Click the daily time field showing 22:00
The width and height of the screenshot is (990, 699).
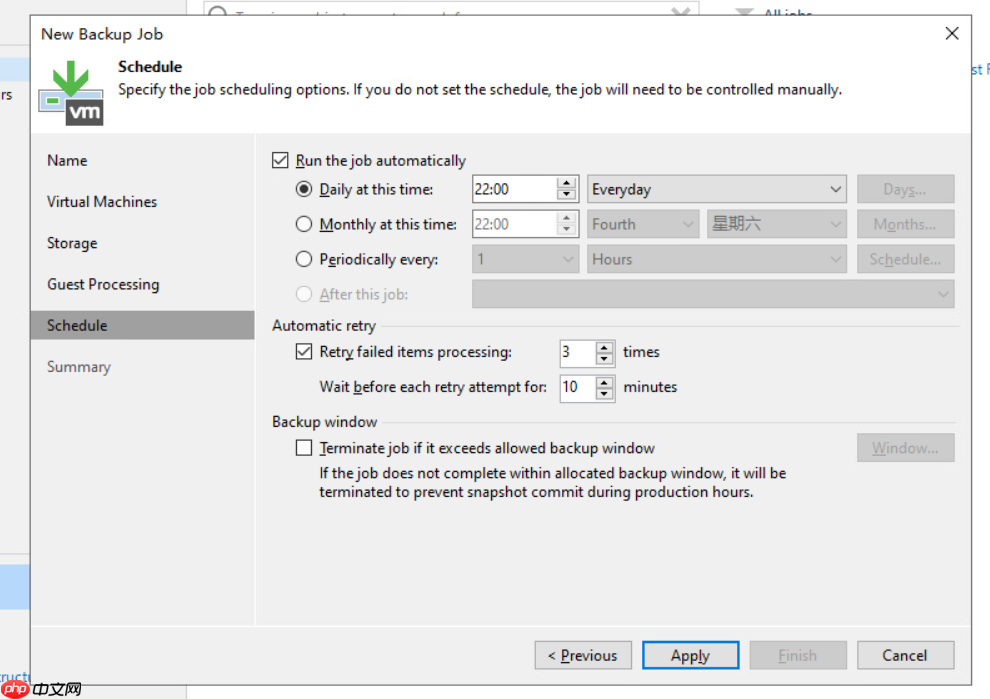tap(510, 189)
